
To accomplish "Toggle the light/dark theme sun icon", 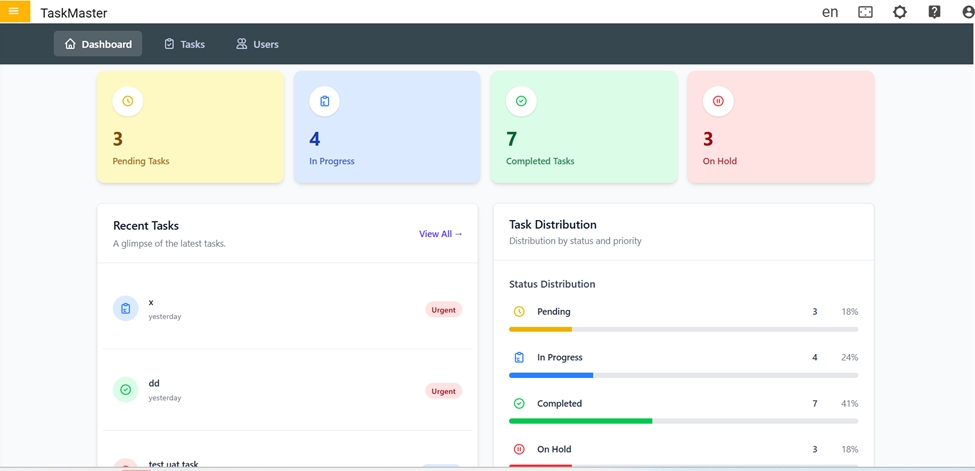I will 900,12.
